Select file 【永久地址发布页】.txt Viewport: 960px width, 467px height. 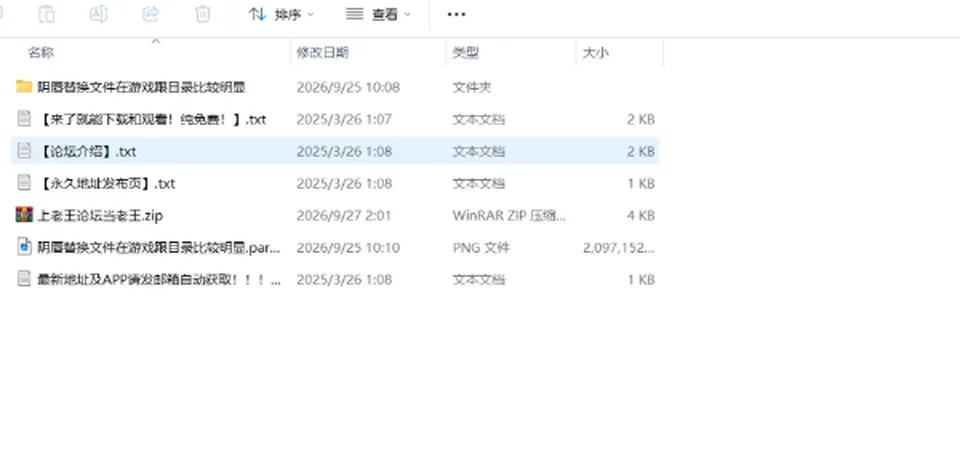coord(107,183)
